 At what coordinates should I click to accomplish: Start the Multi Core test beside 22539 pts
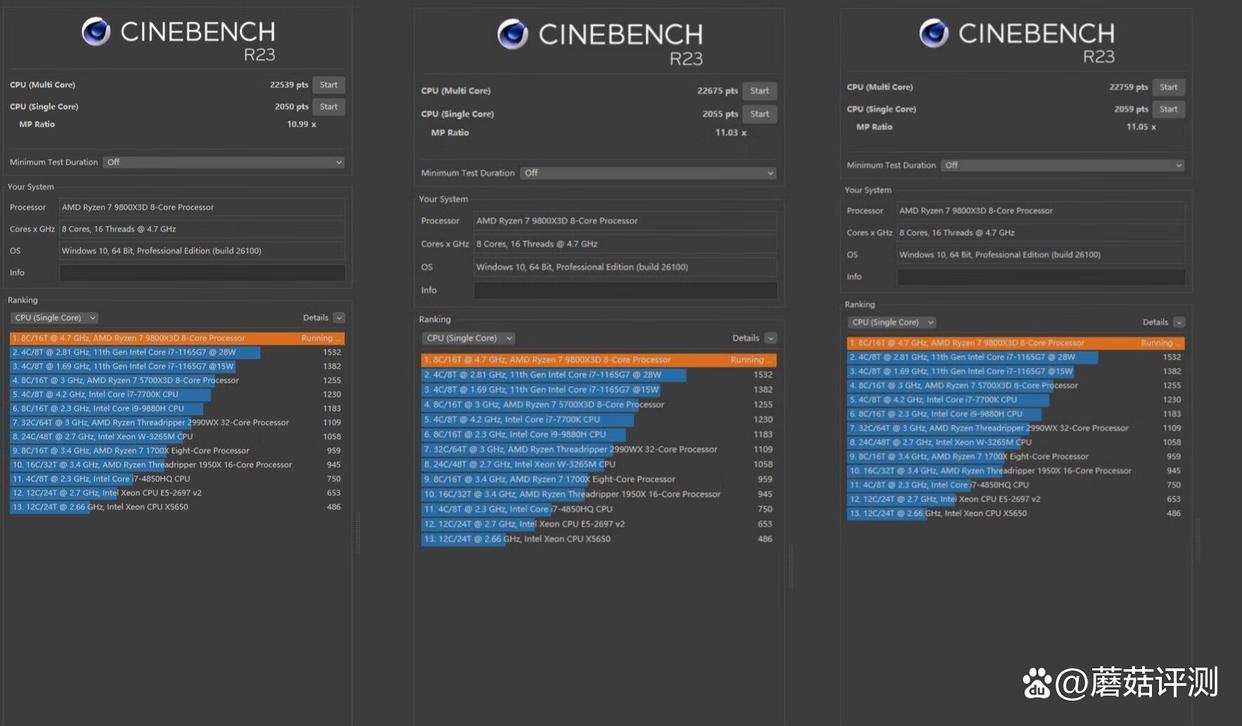[x=329, y=85]
